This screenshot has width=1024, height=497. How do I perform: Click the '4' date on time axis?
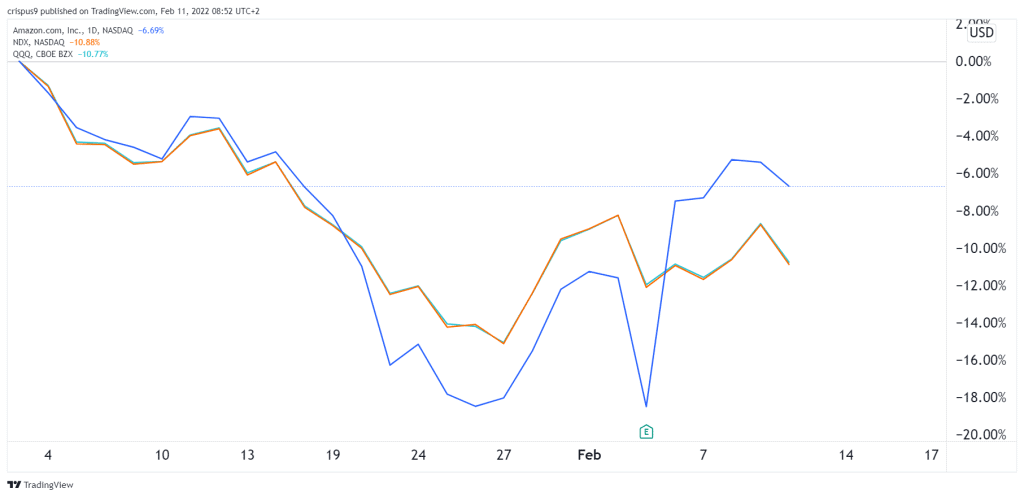49,455
